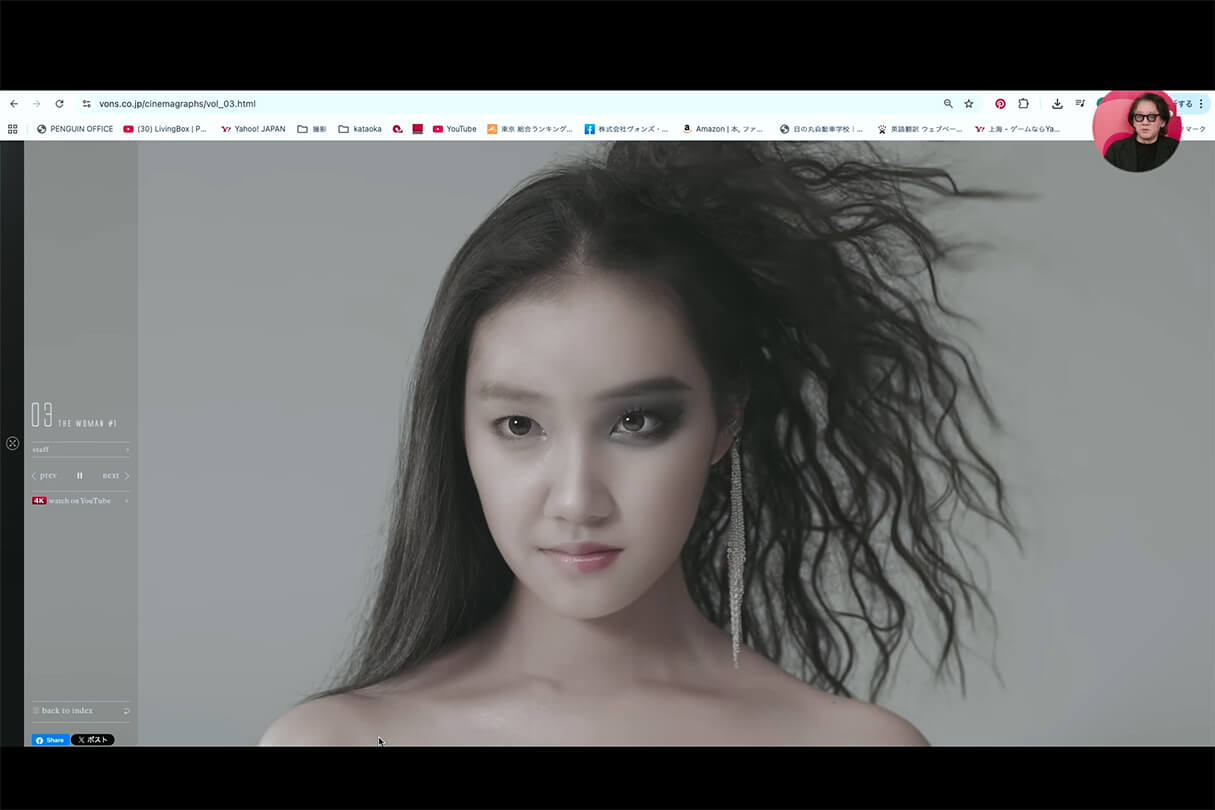Open the media control playlist icon

point(1081,104)
